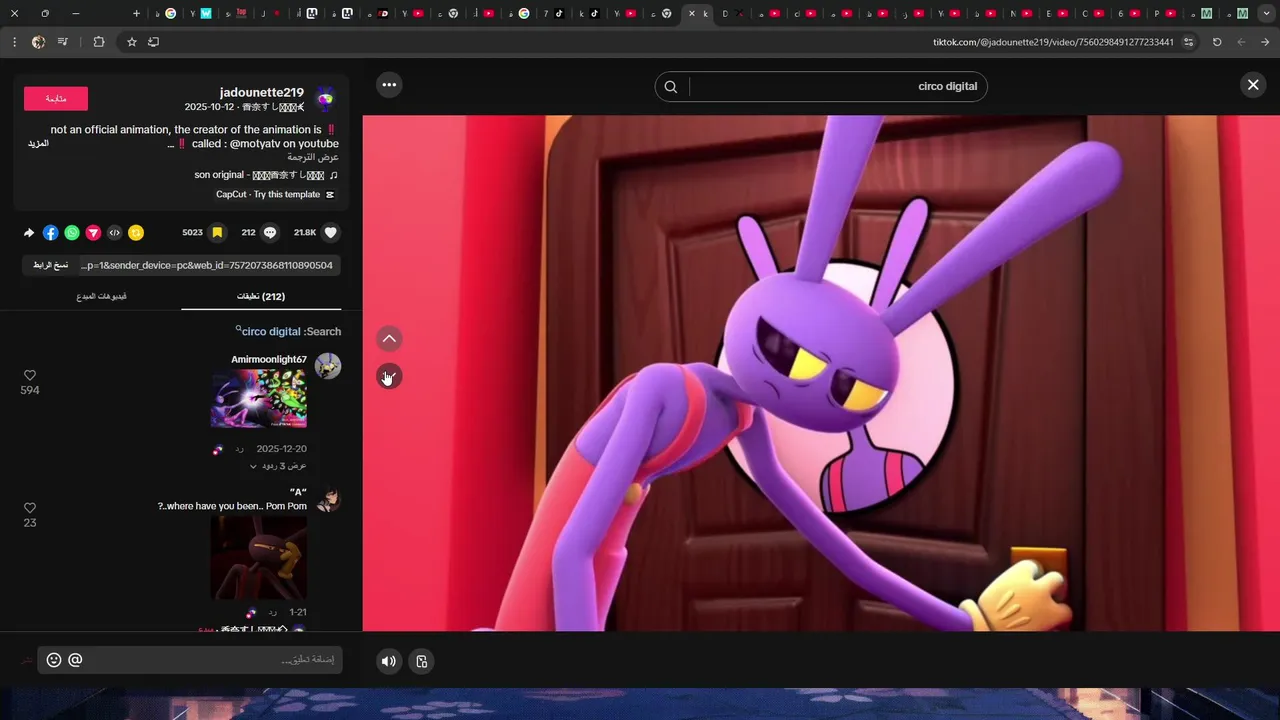The image size is (1280, 720).
Task: Expand the 3 replies under Amirmoonlight67's comment
Action: point(278,466)
